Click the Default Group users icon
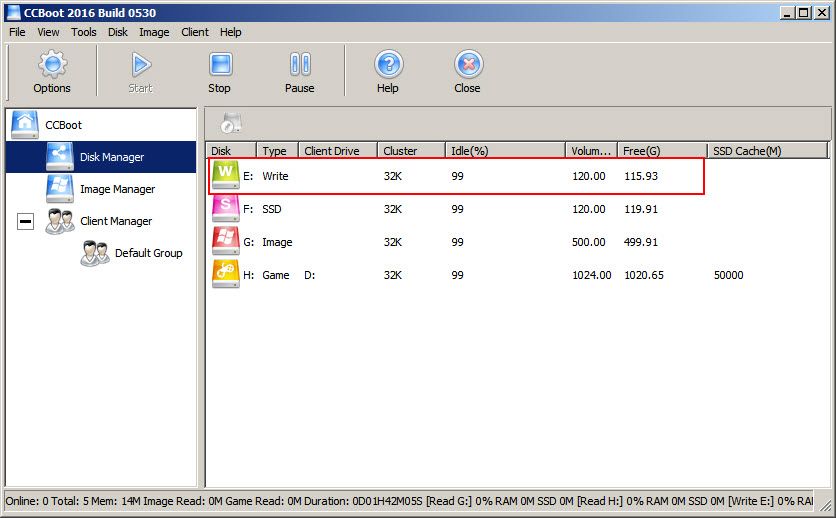The height and width of the screenshot is (518, 836). pos(94,253)
